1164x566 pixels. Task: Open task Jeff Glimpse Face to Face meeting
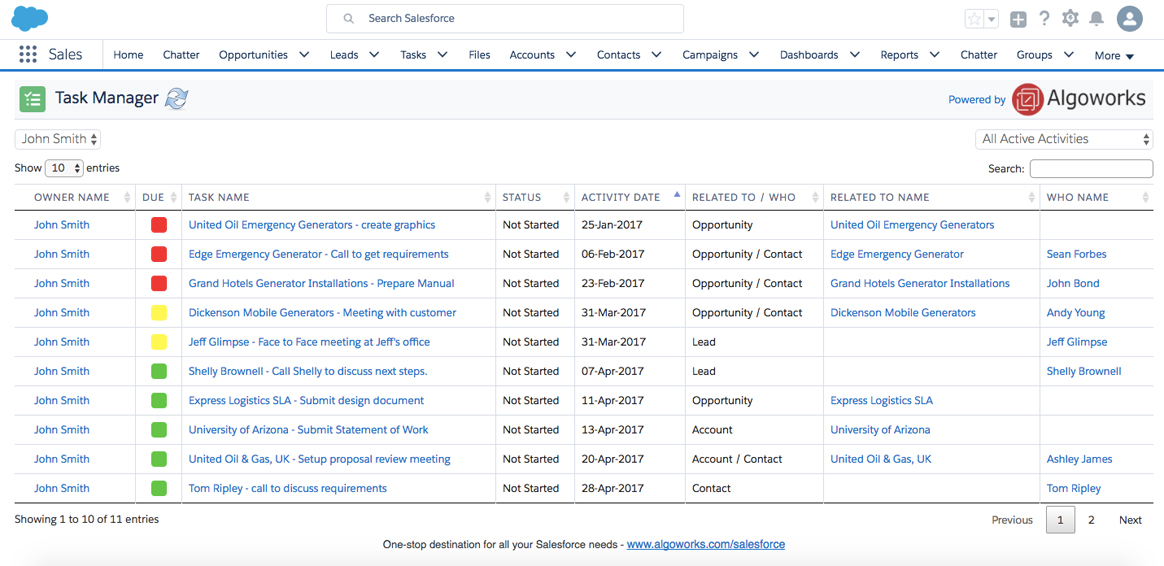[x=309, y=342]
